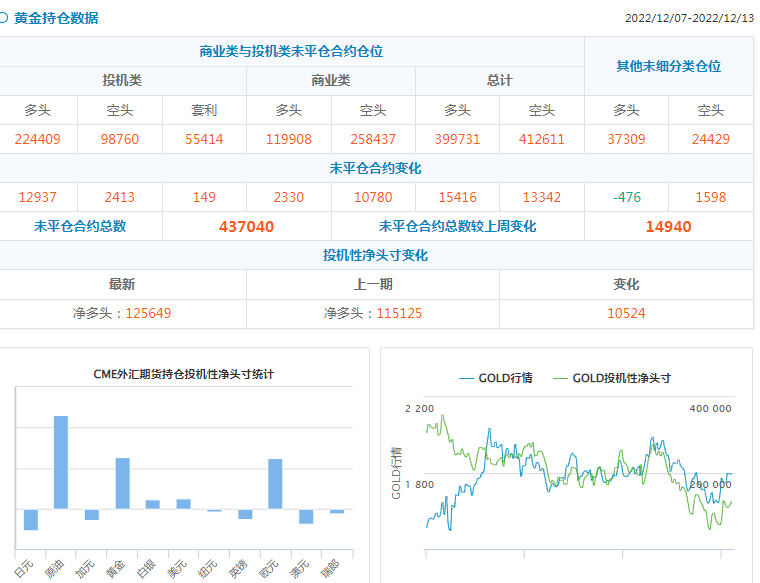Select the 原油 bar in the CME chart
Image resolution: width=760 pixels, height=583 pixels.
(x=60, y=462)
